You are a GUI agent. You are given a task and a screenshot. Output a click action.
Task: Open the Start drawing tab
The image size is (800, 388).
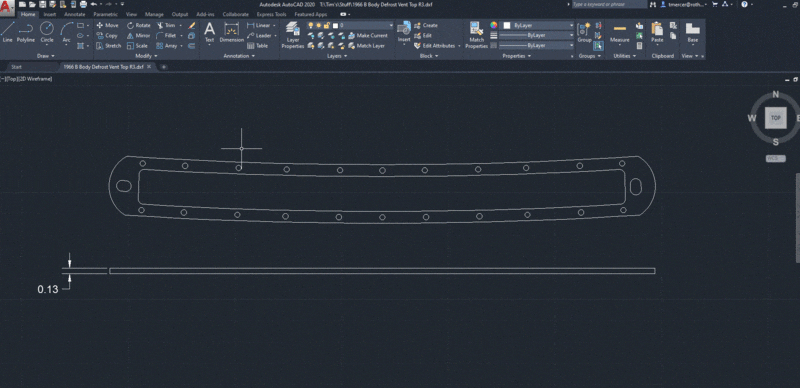click(x=16, y=67)
